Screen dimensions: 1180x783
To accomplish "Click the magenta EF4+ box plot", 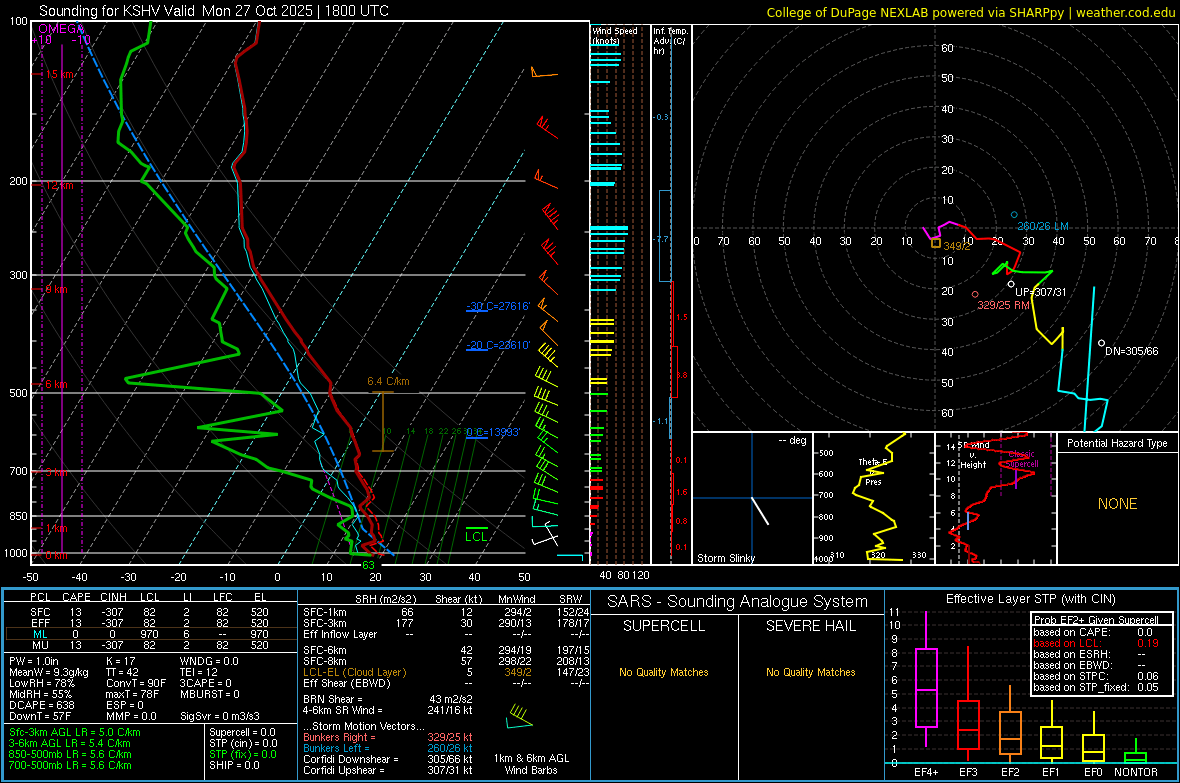I will [x=926, y=679].
